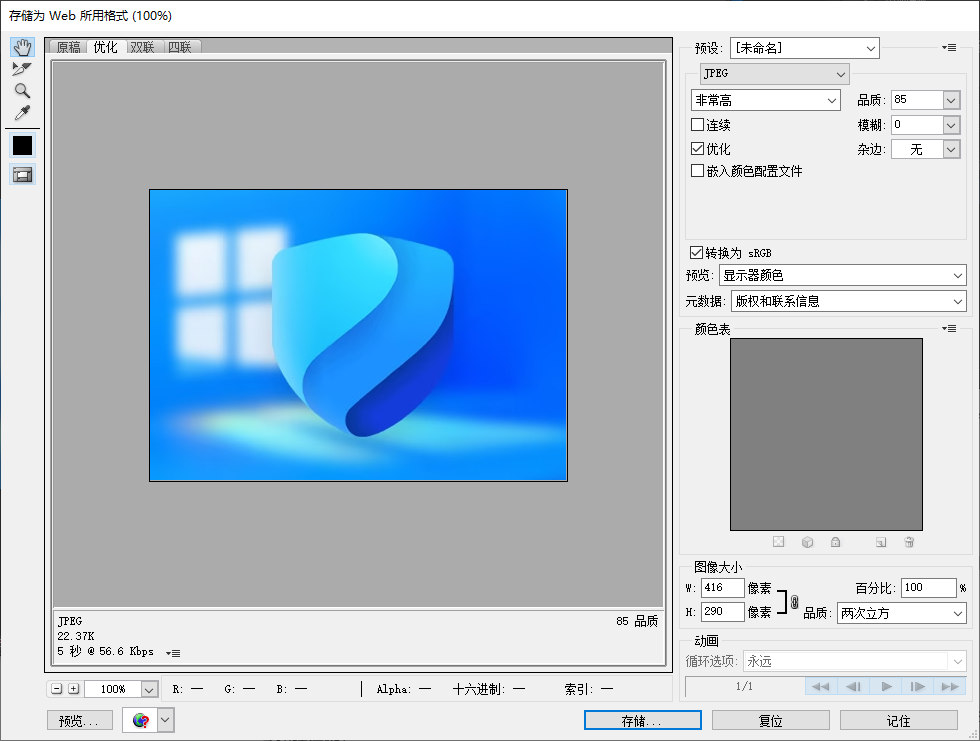This screenshot has height=741, width=980.
Task: Open the 两次立方 resample quality dropdown
Action: pos(902,613)
